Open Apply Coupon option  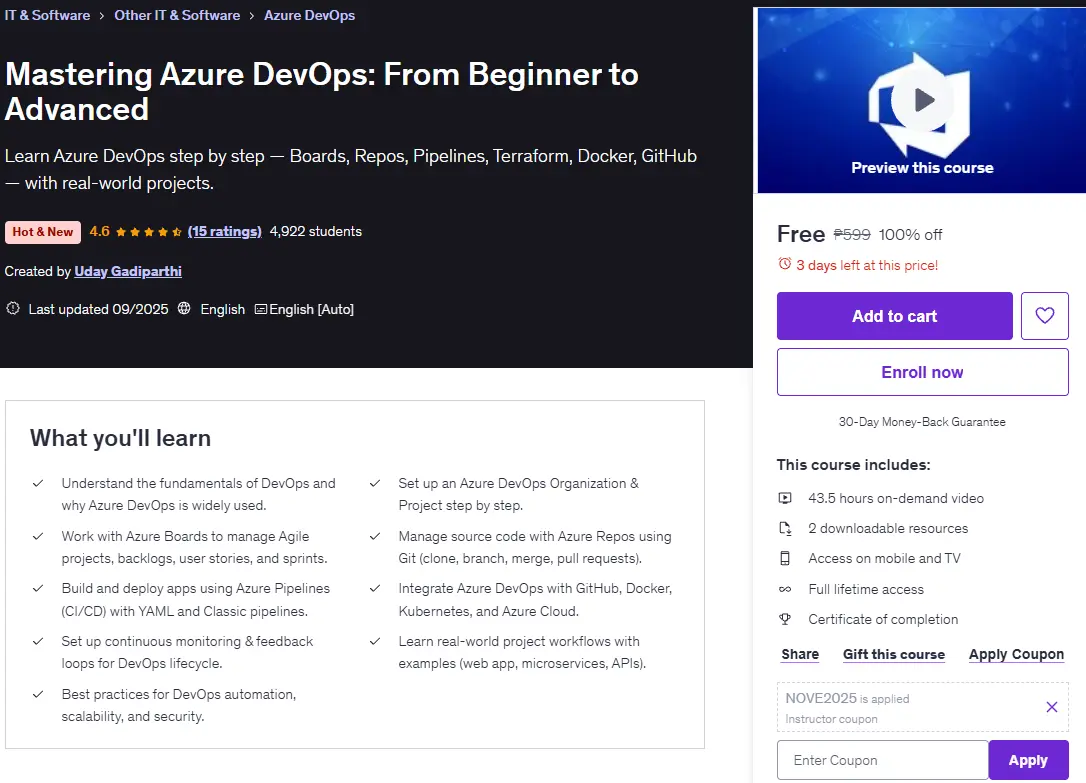1016,654
